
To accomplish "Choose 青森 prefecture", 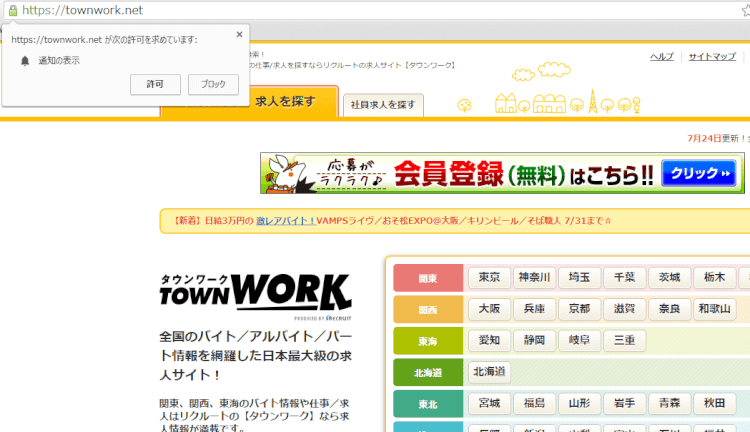I will point(669,403).
